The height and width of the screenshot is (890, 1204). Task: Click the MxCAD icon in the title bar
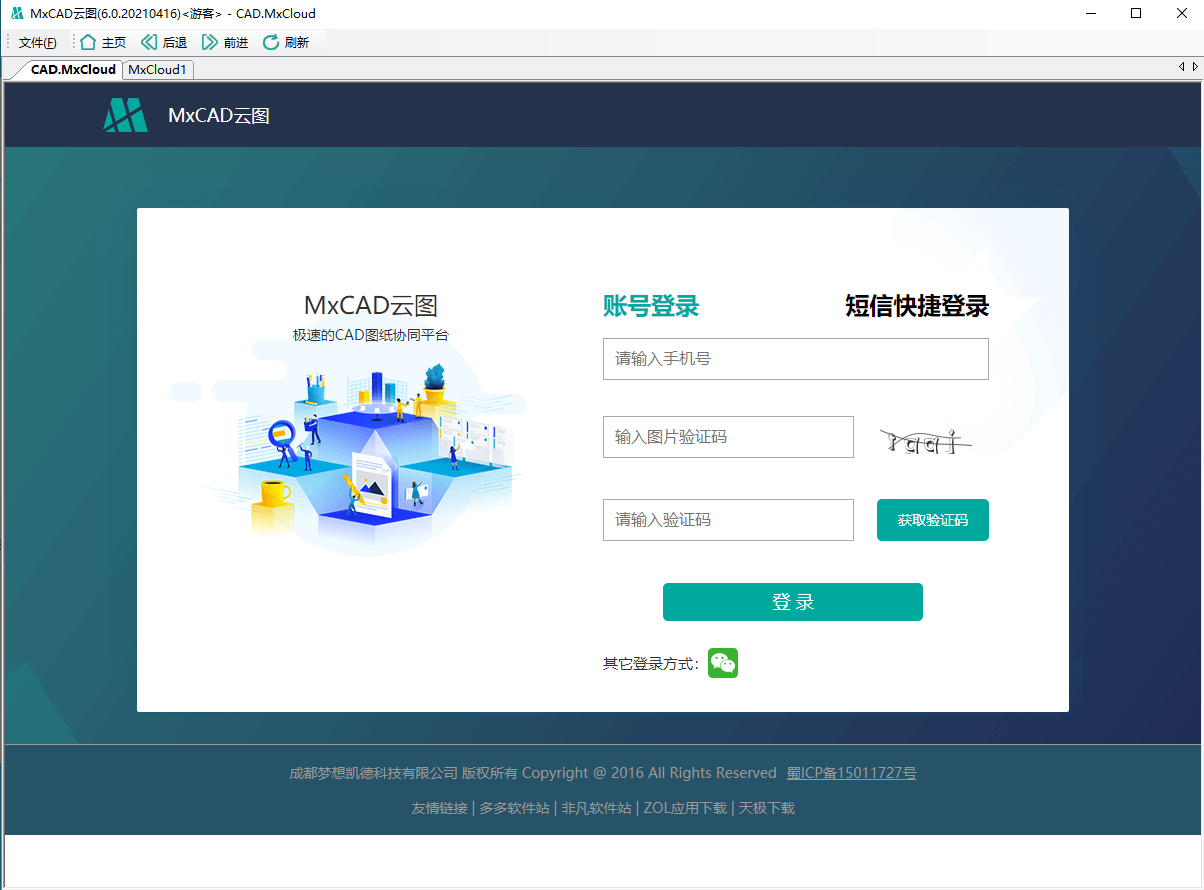[x=17, y=13]
